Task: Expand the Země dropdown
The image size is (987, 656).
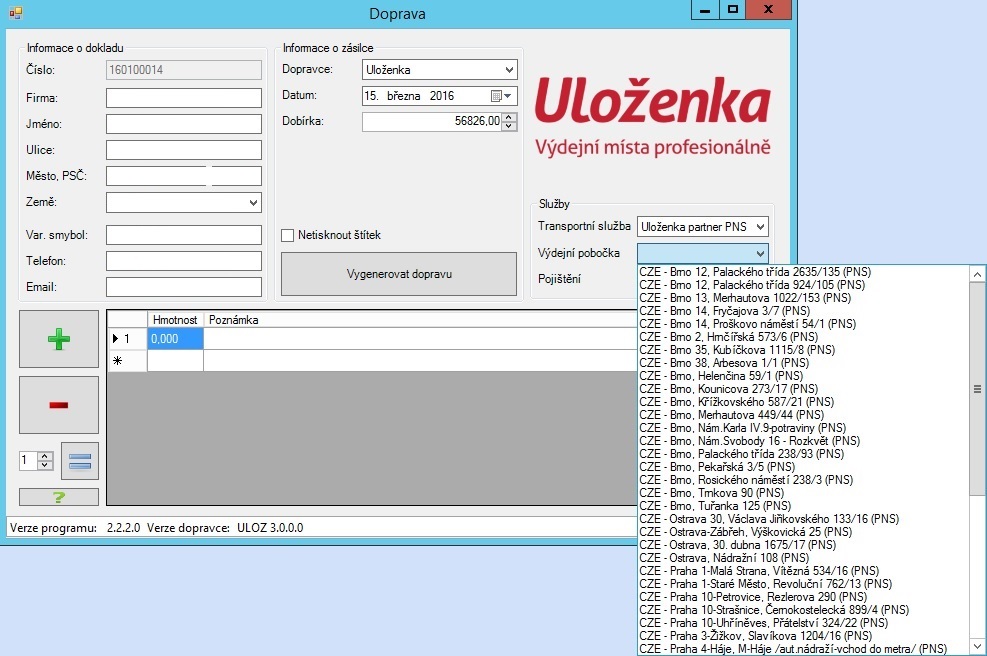Action: (252, 203)
